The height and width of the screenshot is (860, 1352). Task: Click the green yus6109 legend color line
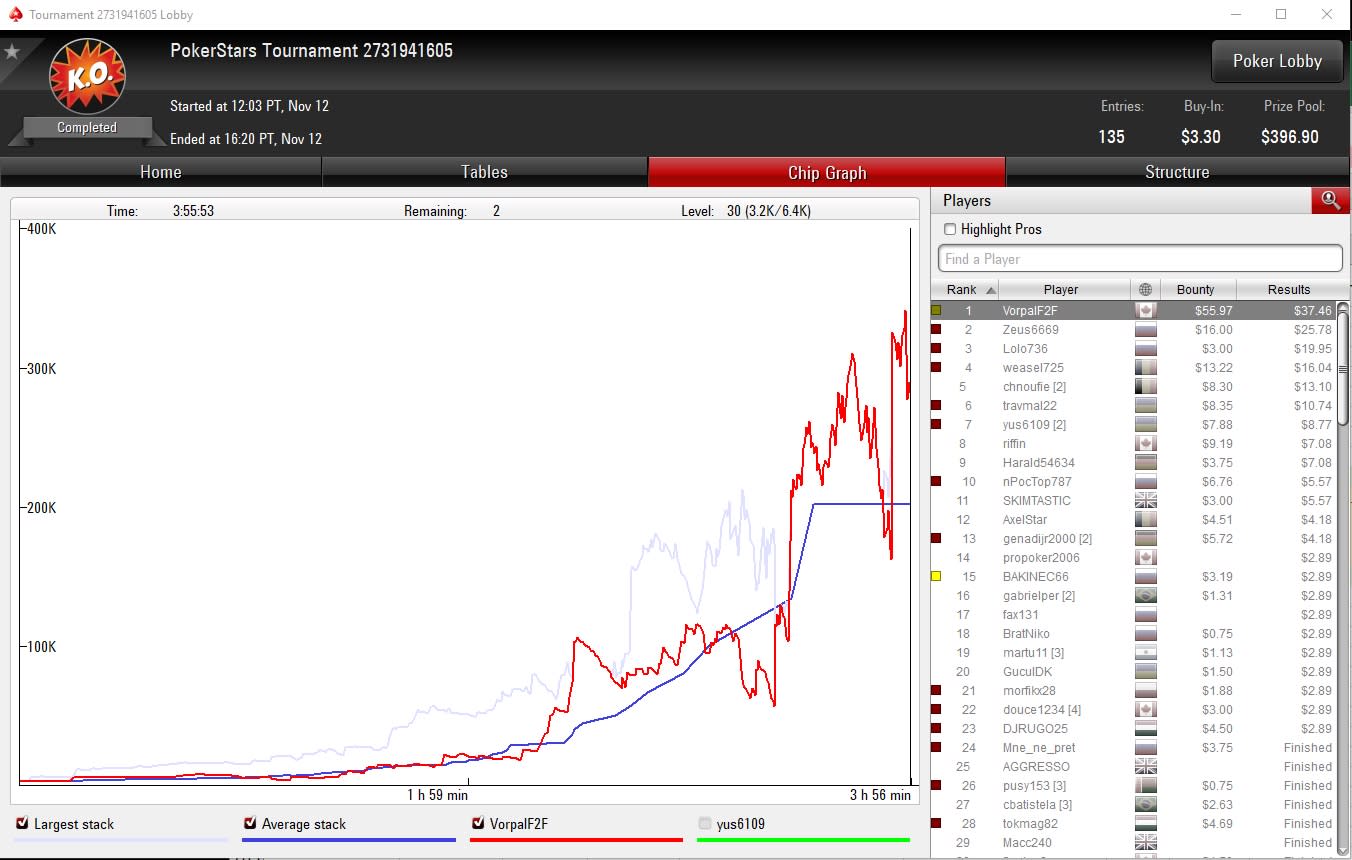pyautogui.click(x=804, y=840)
